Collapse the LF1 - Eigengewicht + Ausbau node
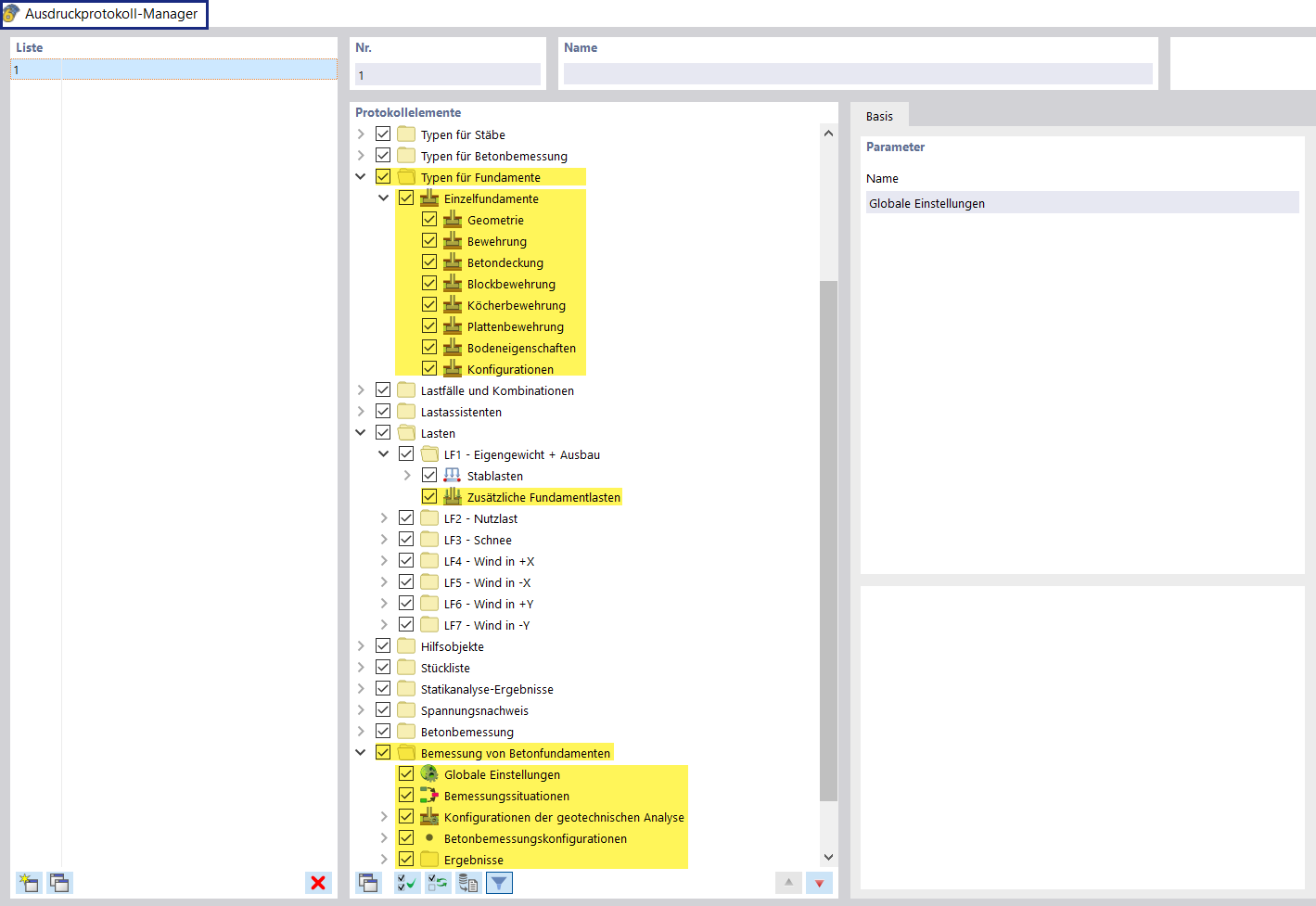1316x906 pixels. click(384, 453)
